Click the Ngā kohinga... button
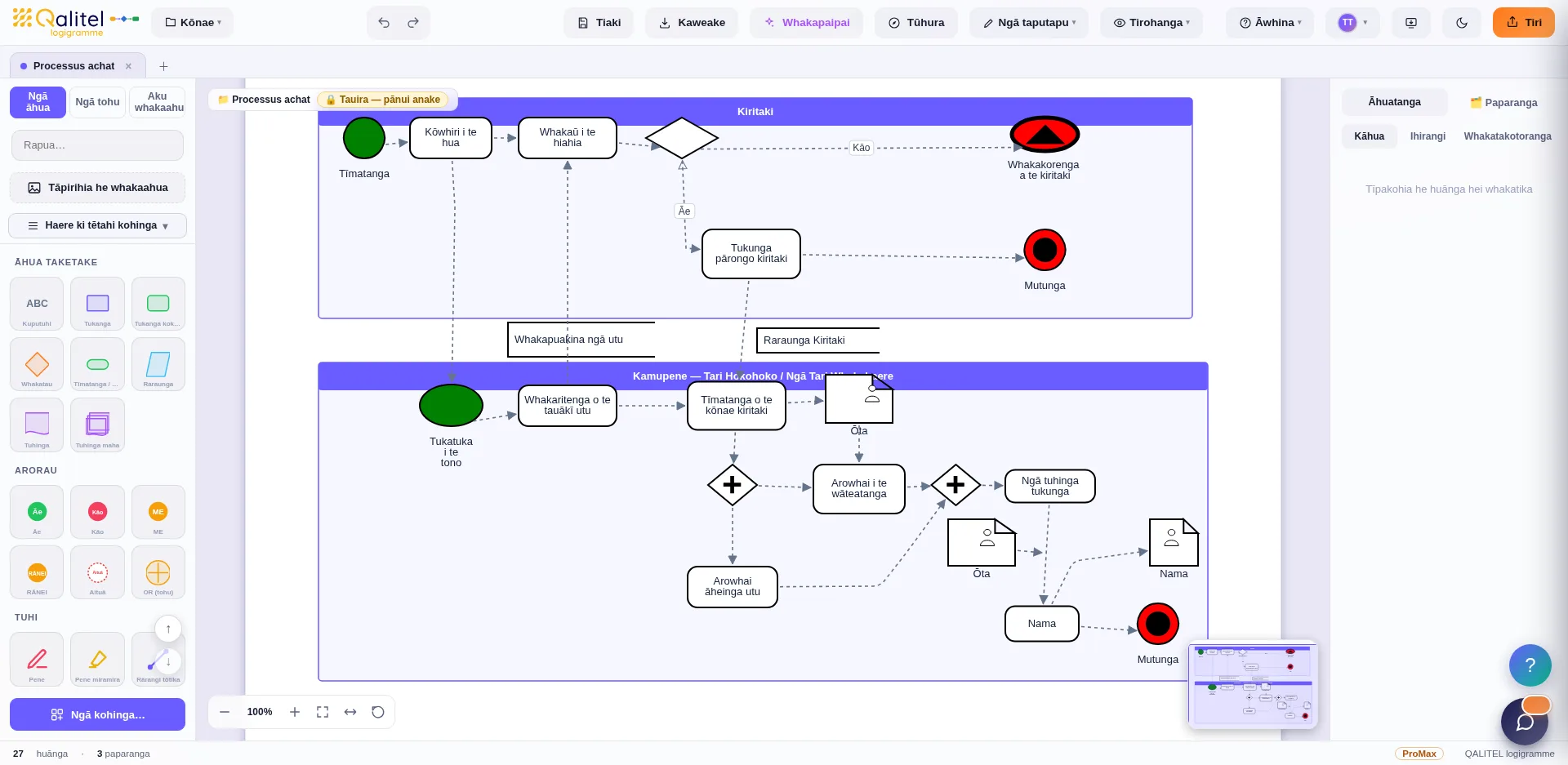This screenshot has height=765, width=1568. 98,714
